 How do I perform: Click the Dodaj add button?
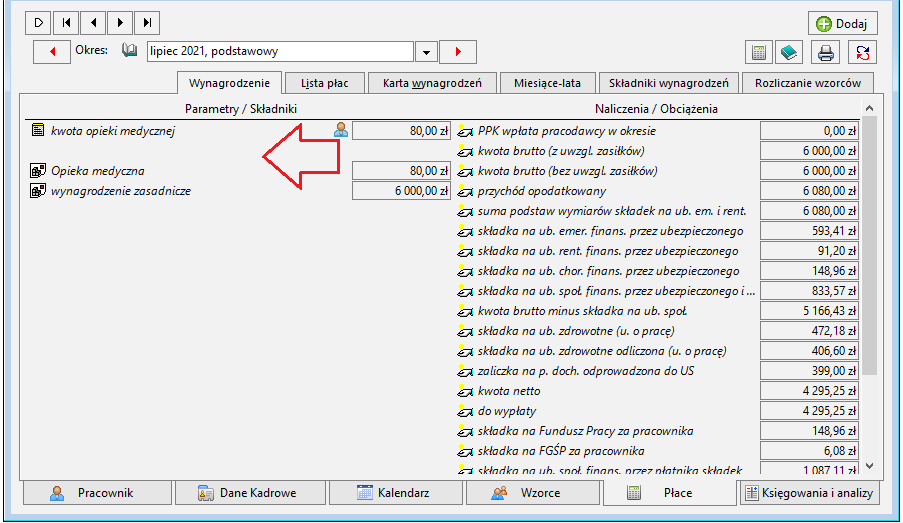[843, 24]
